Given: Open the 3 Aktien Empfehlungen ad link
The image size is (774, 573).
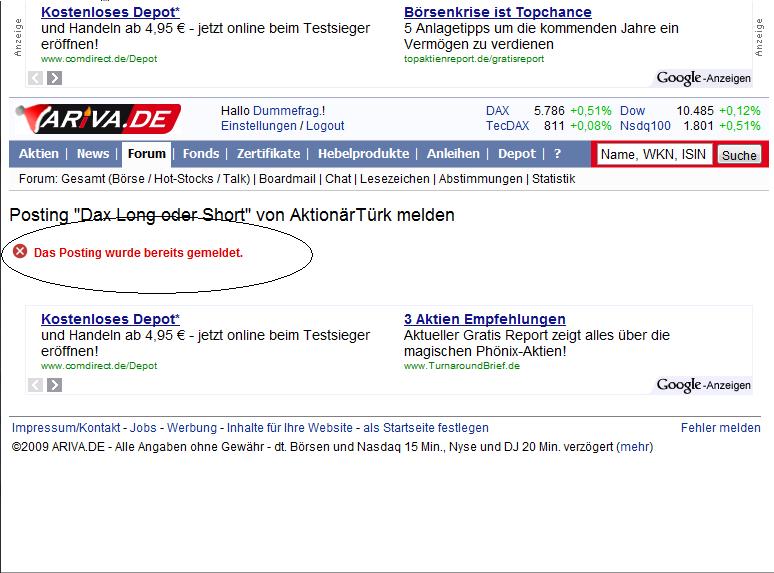Looking at the screenshot, I should [485, 319].
